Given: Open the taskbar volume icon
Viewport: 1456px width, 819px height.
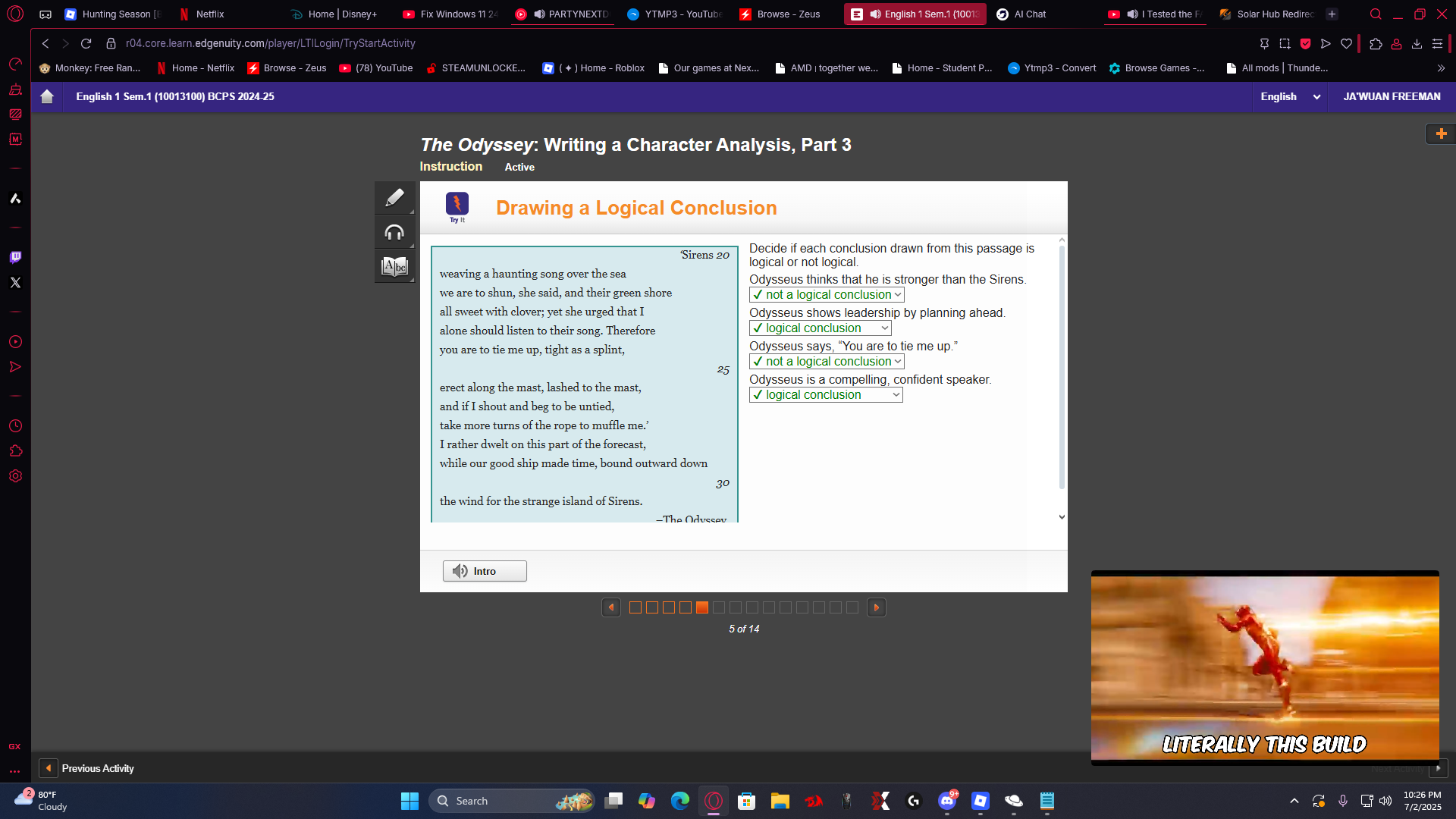Looking at the screenshot, I should tap(1385, 801).
